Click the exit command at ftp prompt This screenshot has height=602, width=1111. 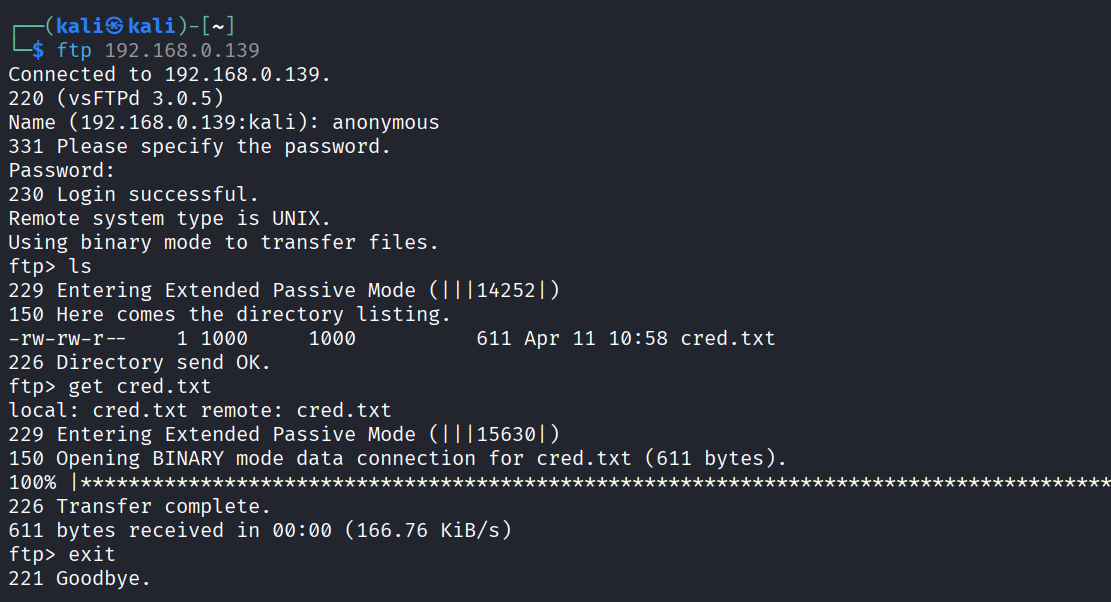(x=92, y=555)
